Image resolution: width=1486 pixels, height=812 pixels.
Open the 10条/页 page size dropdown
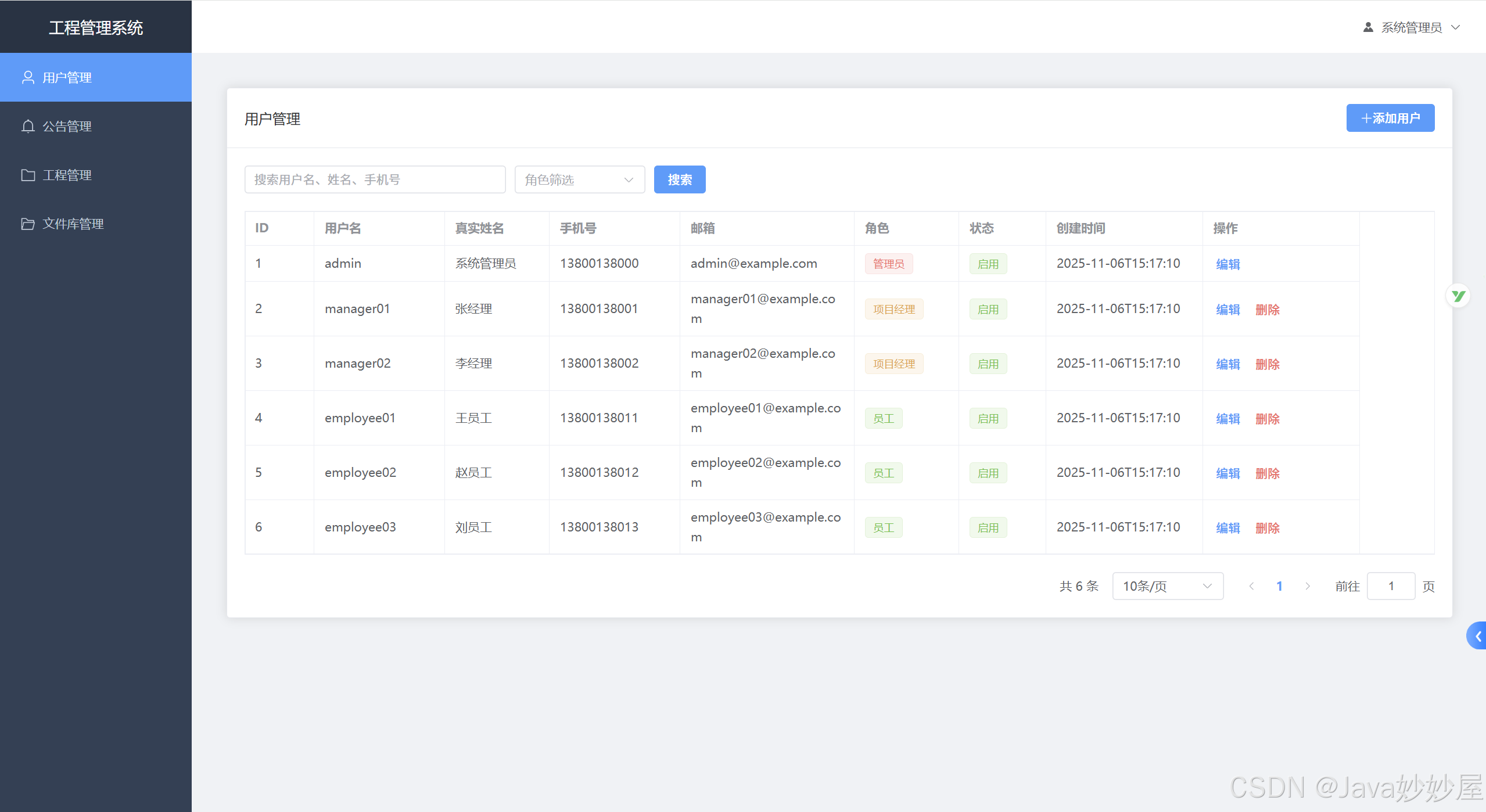coord(1168,586)
